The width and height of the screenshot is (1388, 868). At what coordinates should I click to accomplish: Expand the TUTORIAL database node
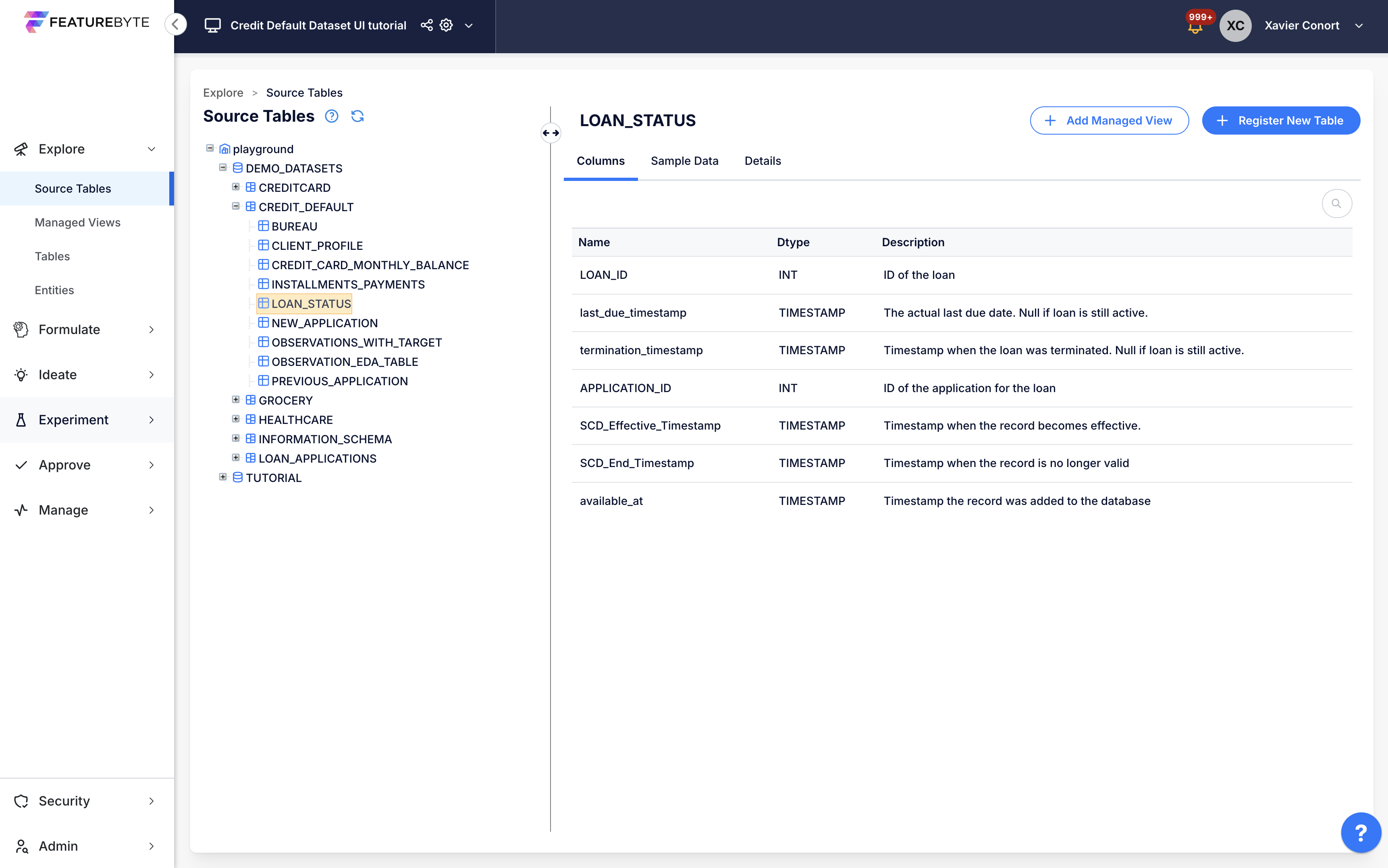click(223, 478)
